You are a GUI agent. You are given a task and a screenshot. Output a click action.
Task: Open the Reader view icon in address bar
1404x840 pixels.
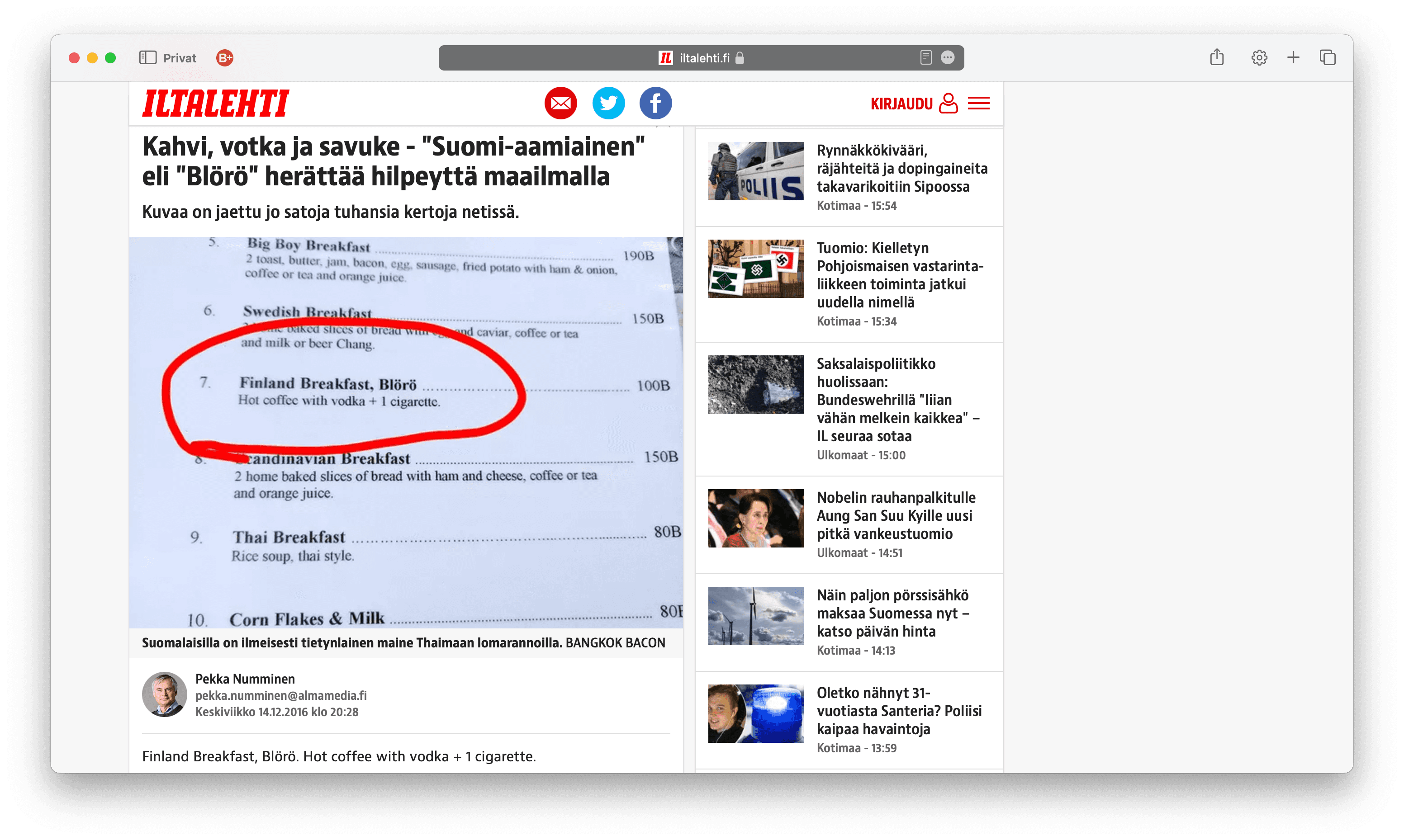(925, 58)
